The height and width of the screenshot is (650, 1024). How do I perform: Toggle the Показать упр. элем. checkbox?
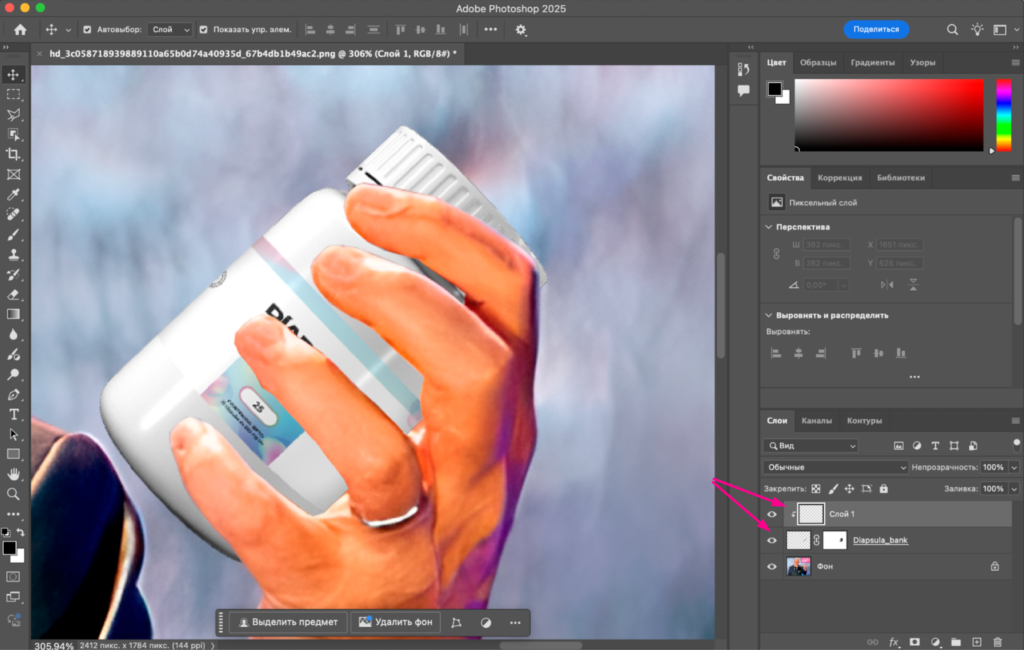tap(204, 30)
